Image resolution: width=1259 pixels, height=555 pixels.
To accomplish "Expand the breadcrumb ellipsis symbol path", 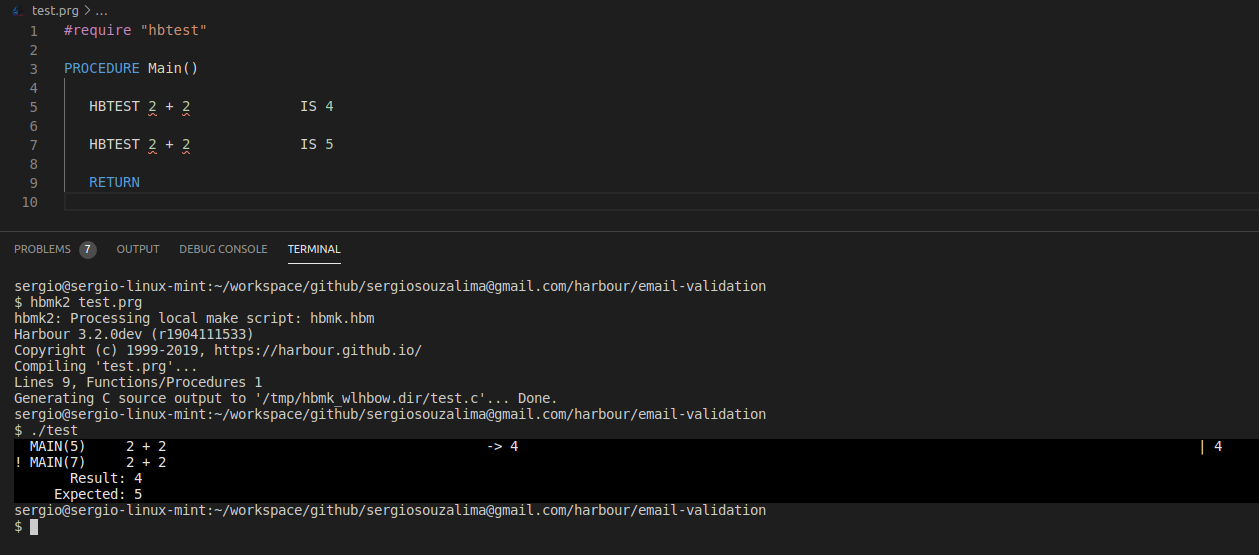I will [x=101, y=10].
